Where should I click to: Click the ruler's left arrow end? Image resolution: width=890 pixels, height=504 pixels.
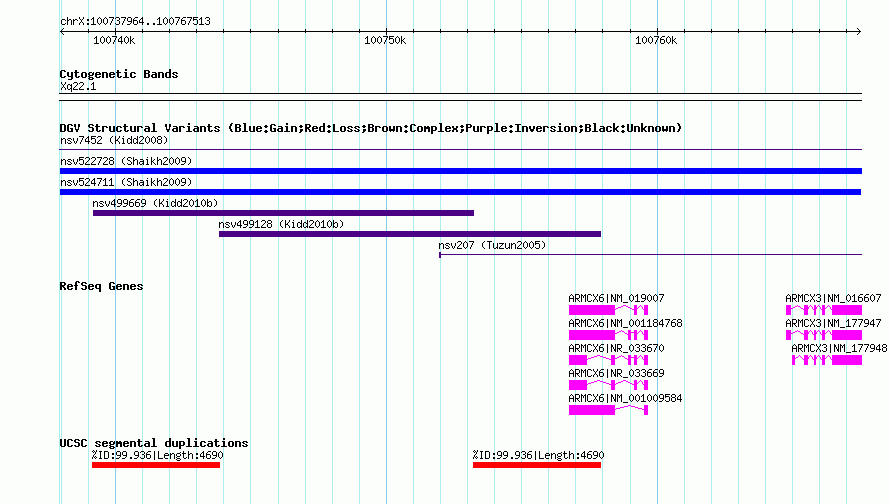(x=62, y=31)
